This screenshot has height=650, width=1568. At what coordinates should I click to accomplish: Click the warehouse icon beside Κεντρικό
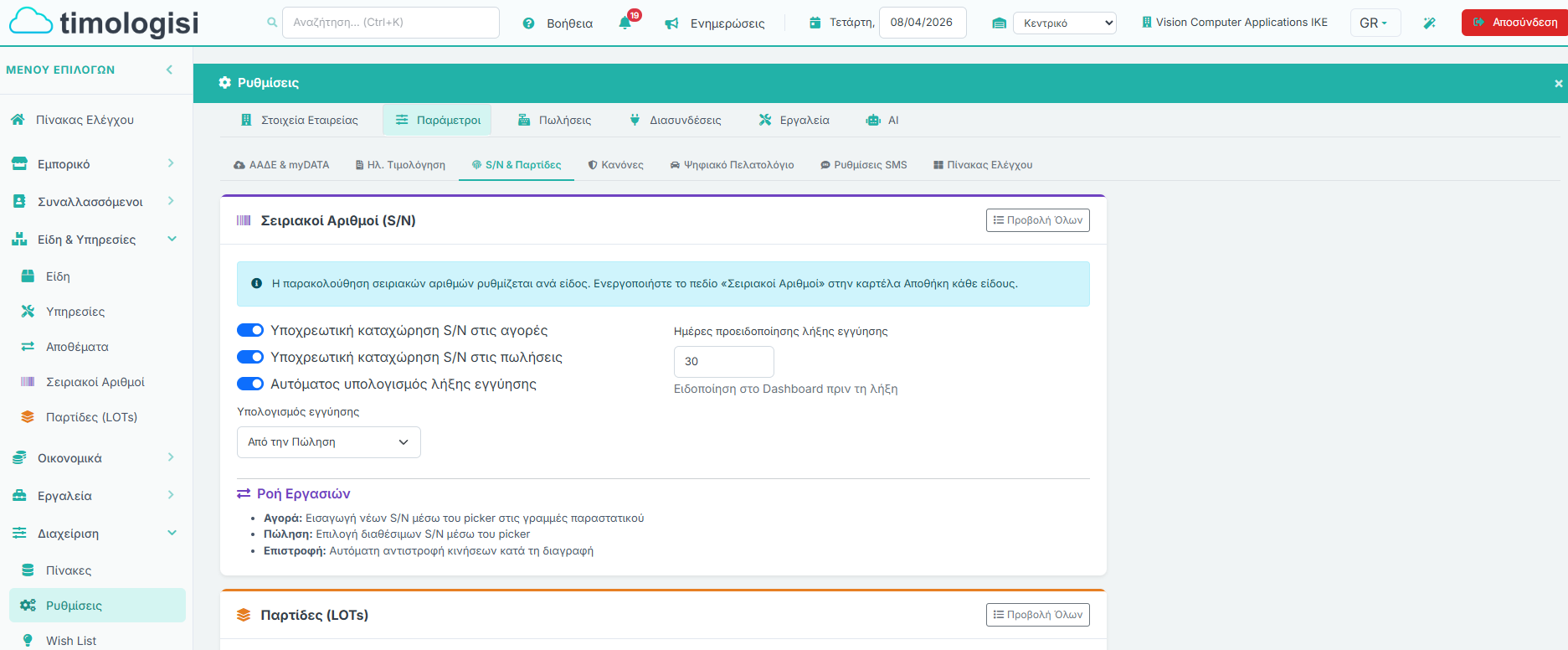tap(999, 23)
